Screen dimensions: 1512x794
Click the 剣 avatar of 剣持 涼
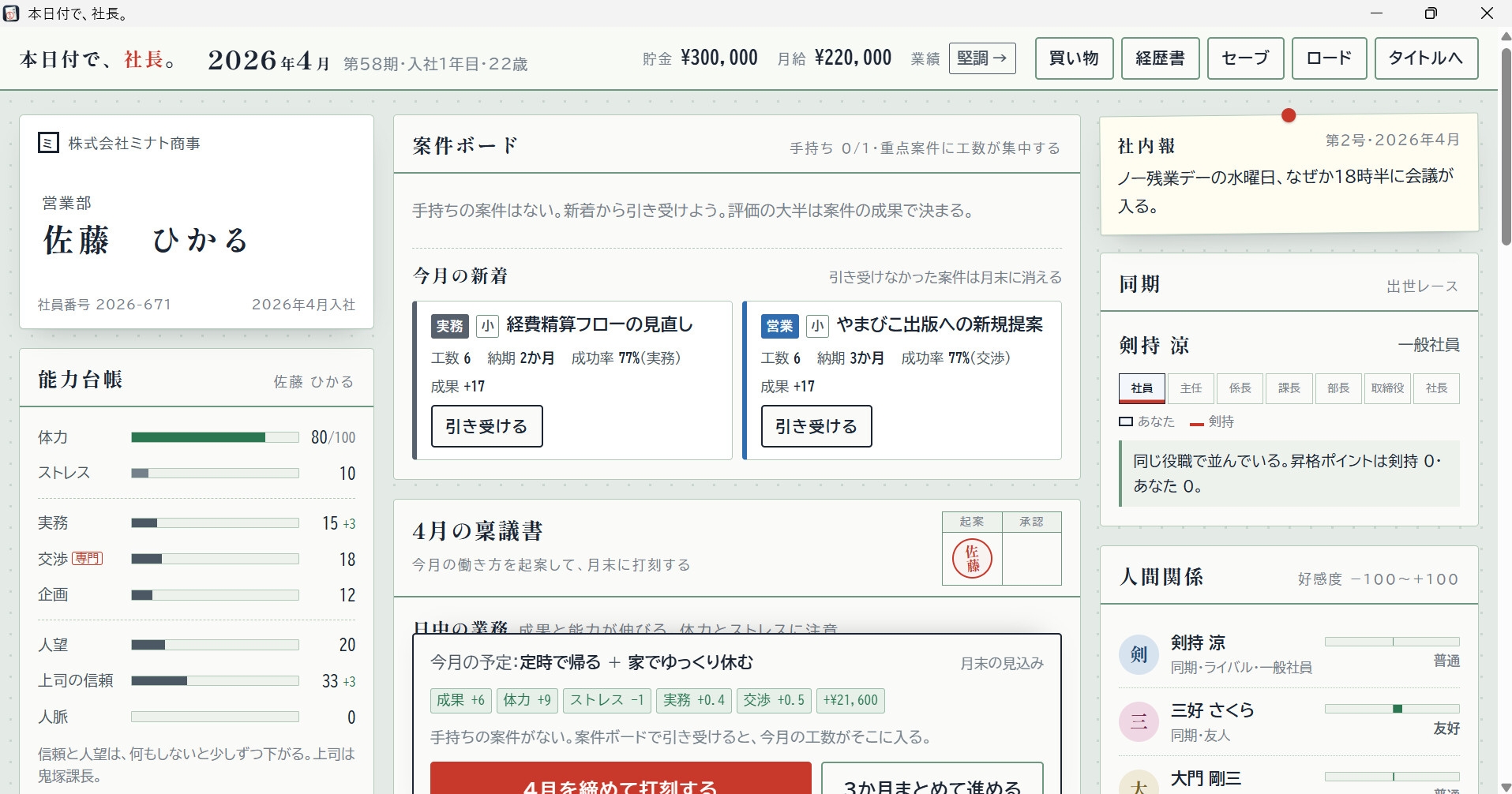(1139, 654)
